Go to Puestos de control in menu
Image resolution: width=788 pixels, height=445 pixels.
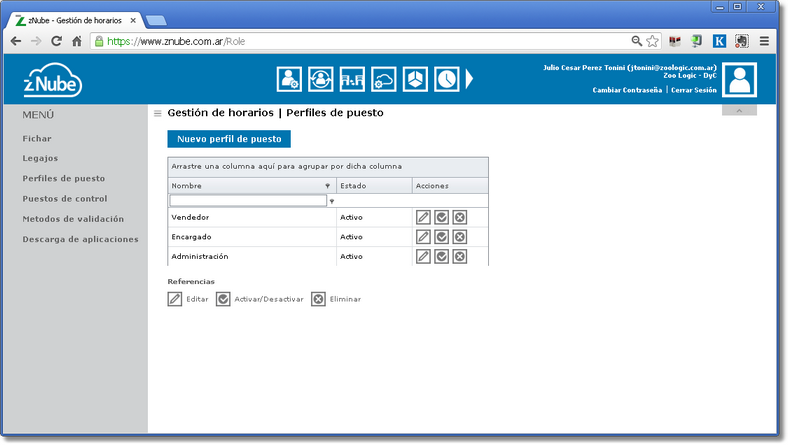pyautogui.click(x=64, y=198)
